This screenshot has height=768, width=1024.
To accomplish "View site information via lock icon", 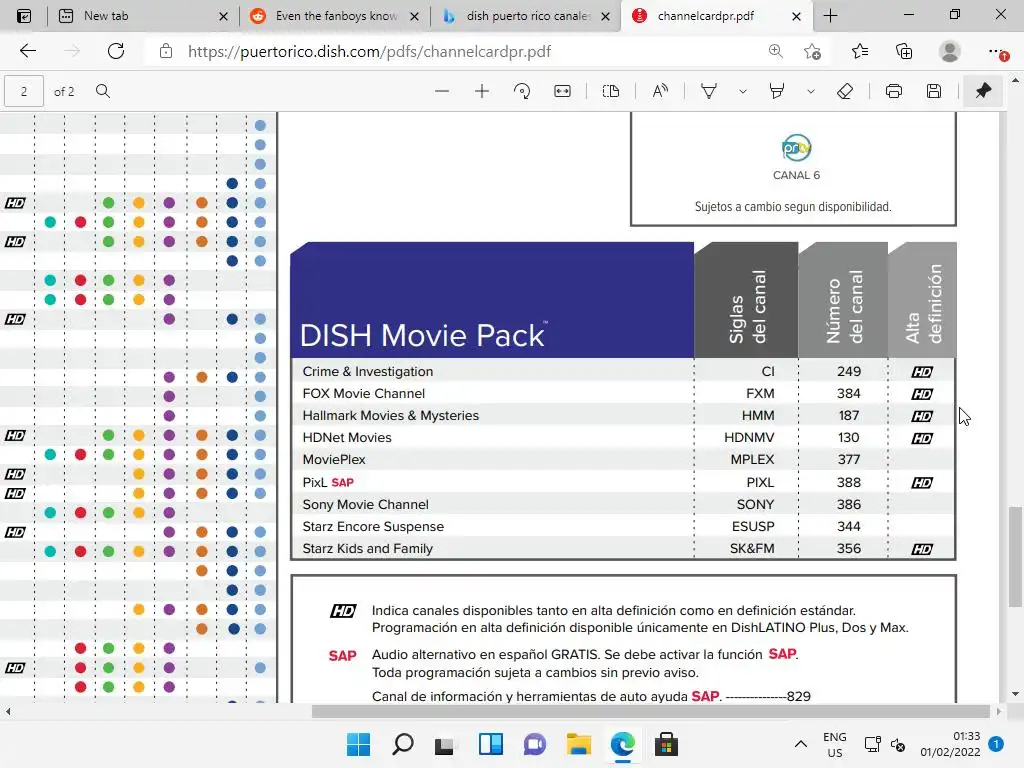I will pyautogui.click(x=166, y=51).
